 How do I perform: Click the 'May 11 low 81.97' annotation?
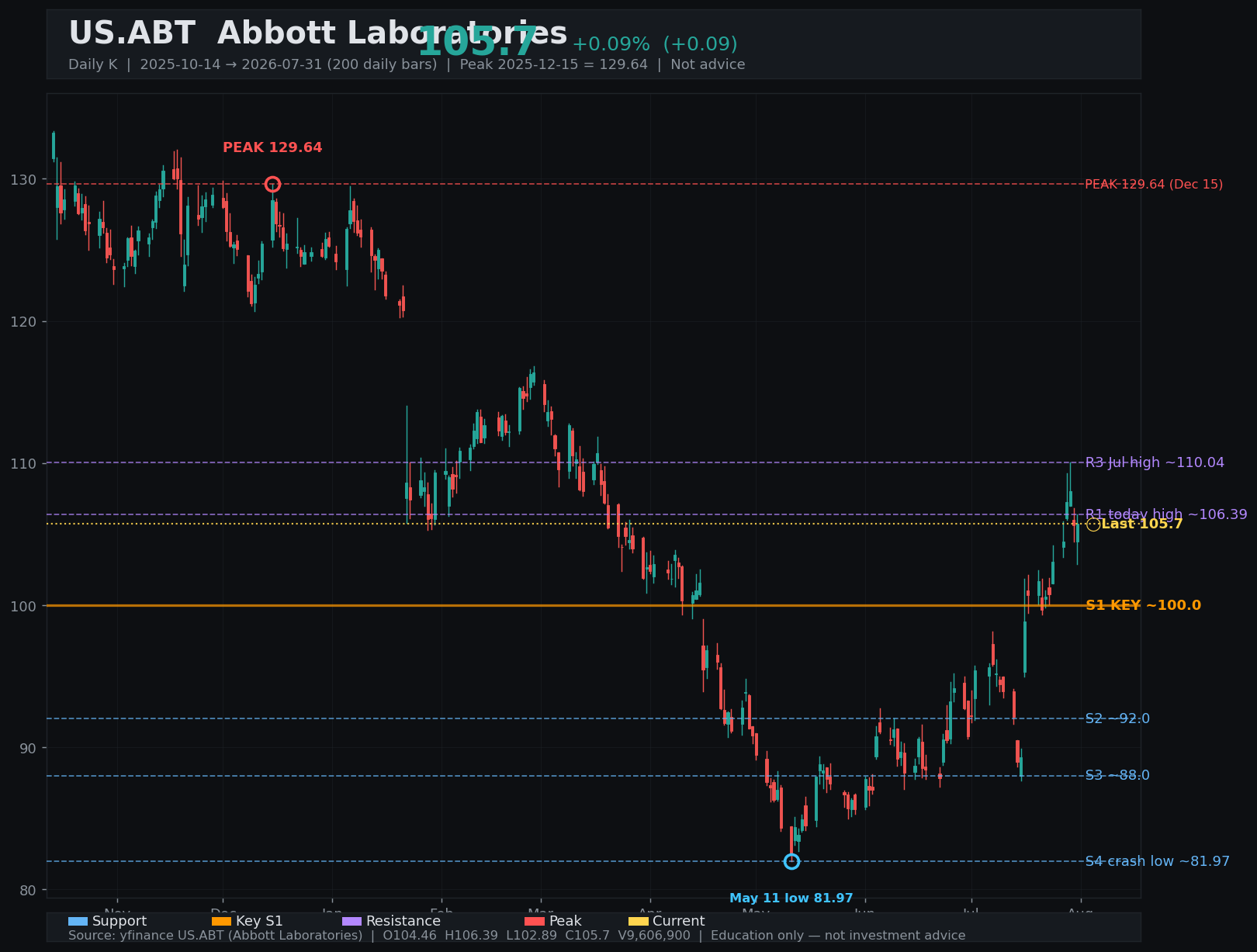tap(791, 898)
